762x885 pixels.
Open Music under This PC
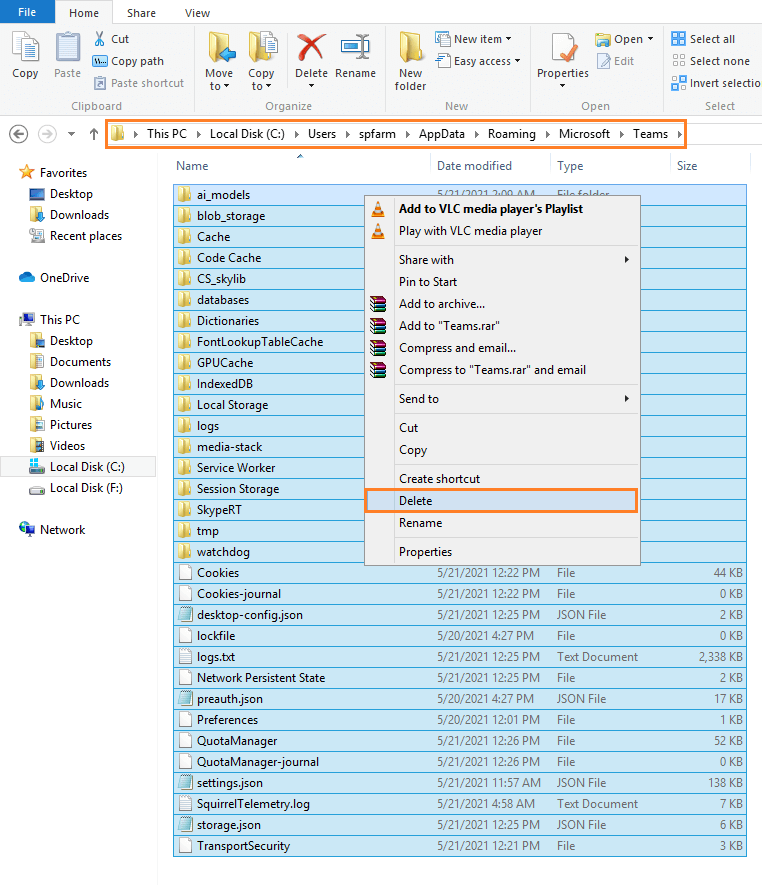(55, 404)
